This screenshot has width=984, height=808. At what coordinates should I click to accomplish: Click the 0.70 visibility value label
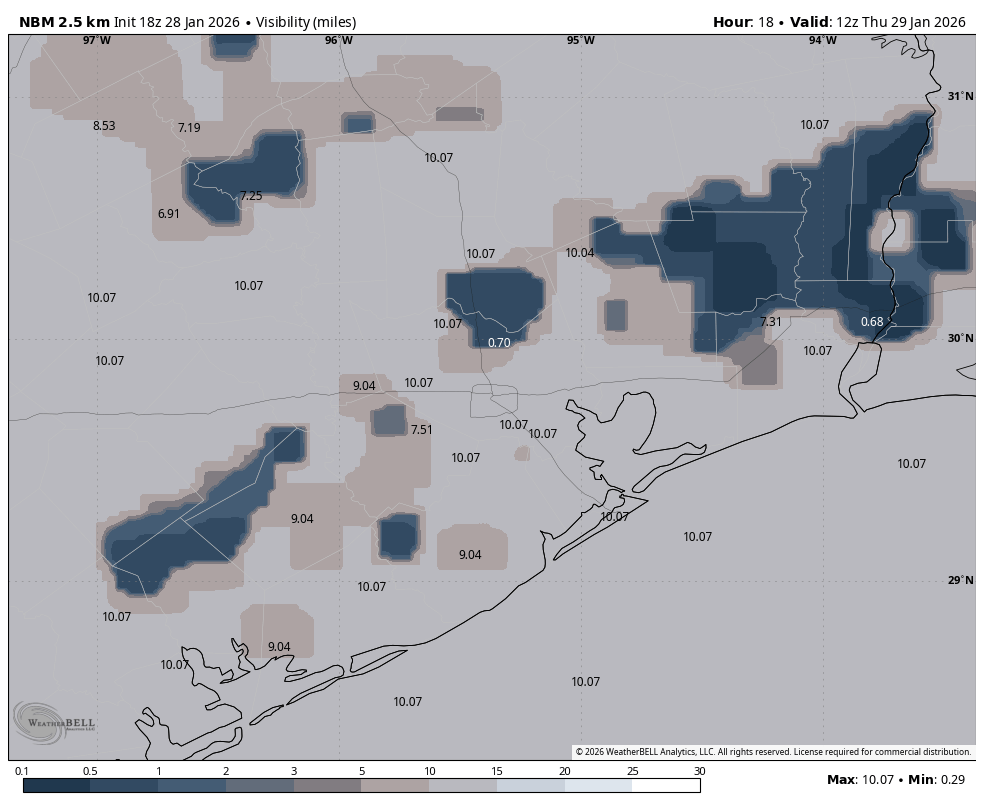tap(499, 343)
